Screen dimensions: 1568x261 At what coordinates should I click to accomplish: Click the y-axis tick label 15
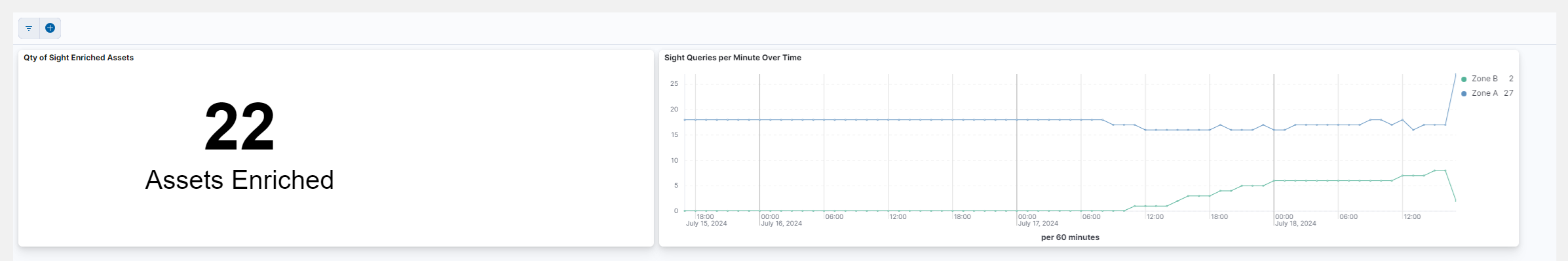(x=674, y=135)
